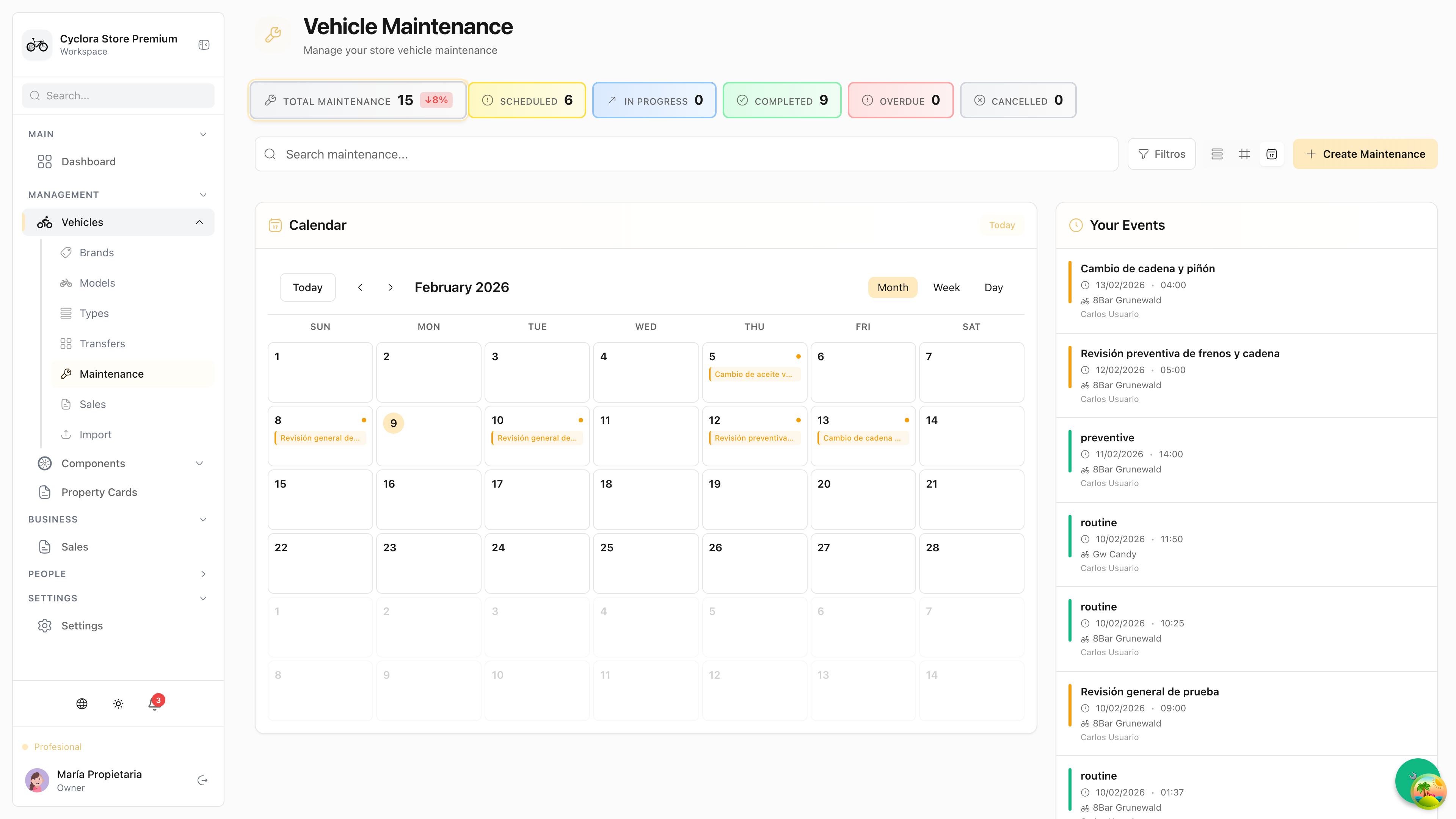Switch to list view icon
The height and width of the screenshot is (819, 1456).
(x=1217, y=154)
